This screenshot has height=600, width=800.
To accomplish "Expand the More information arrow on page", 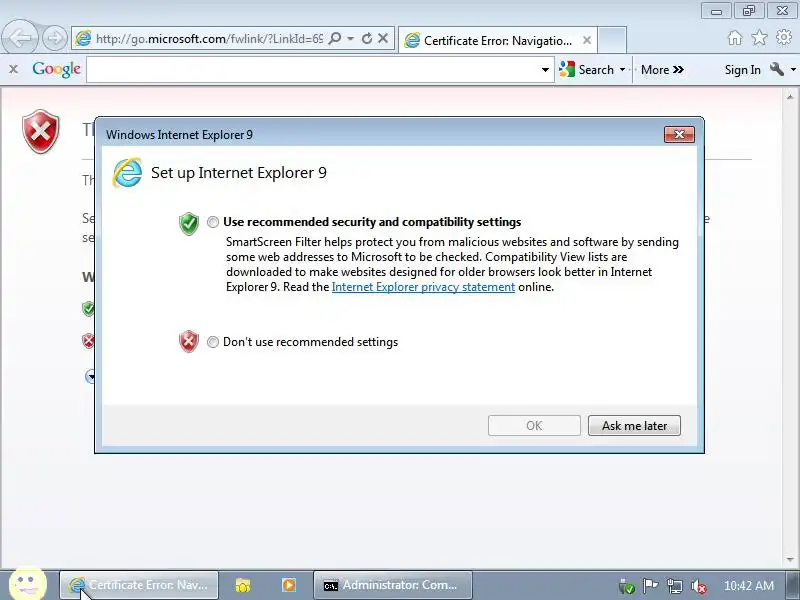I will [x=90, y=377].
